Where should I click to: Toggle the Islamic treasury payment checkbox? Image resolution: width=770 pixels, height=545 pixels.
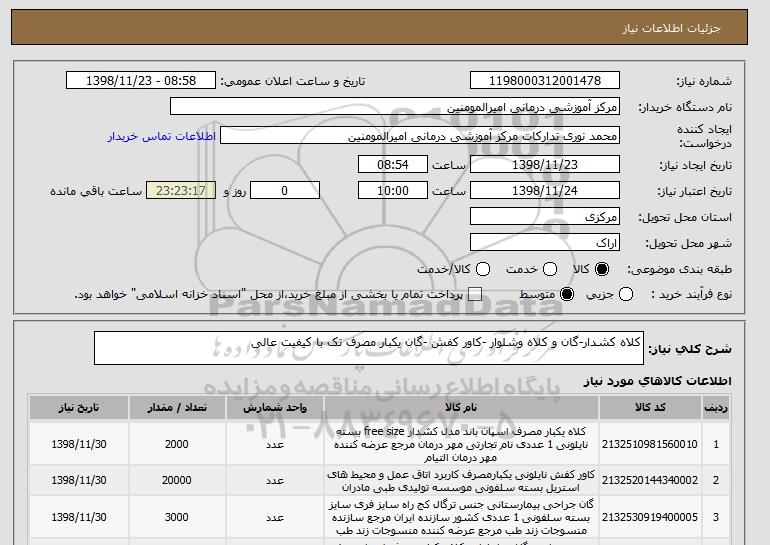click(x=475, y=294)
